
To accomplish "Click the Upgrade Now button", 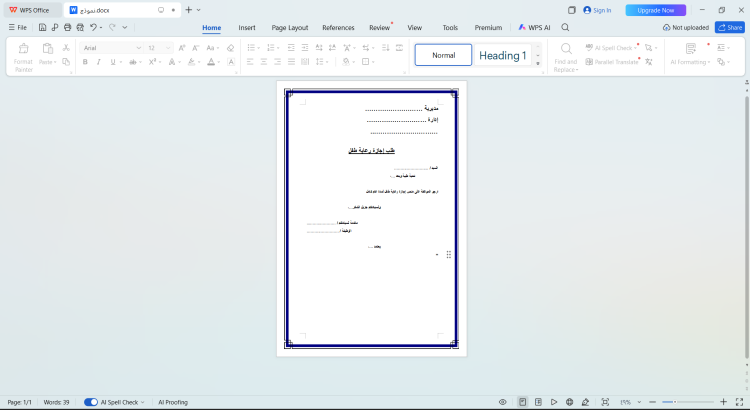I will 656,10.
